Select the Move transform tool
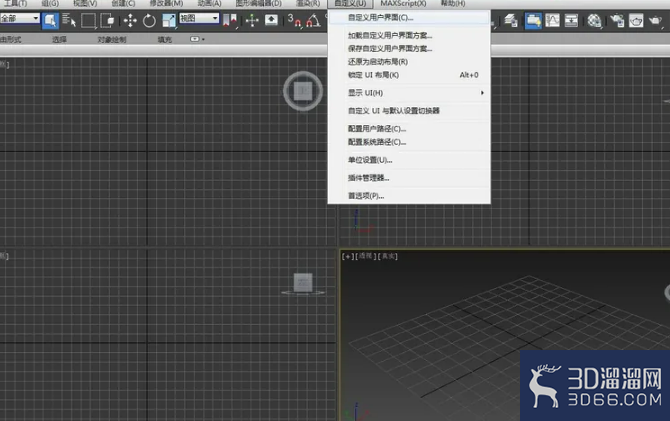The image size is (670, 421). pyautogui.click(x=130, y=20)
